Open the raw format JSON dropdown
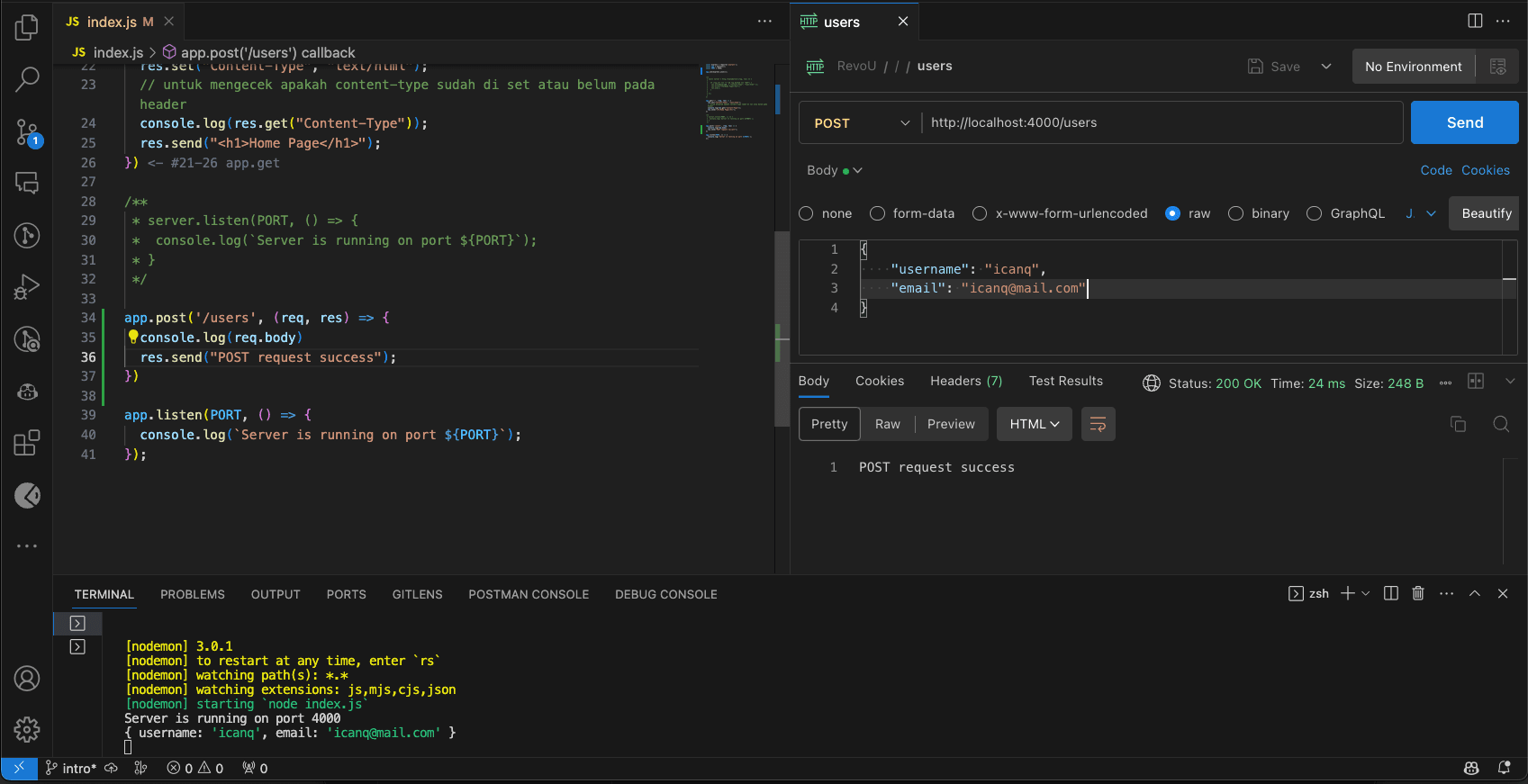The image size is (1528, 784). click(1421, 213)
